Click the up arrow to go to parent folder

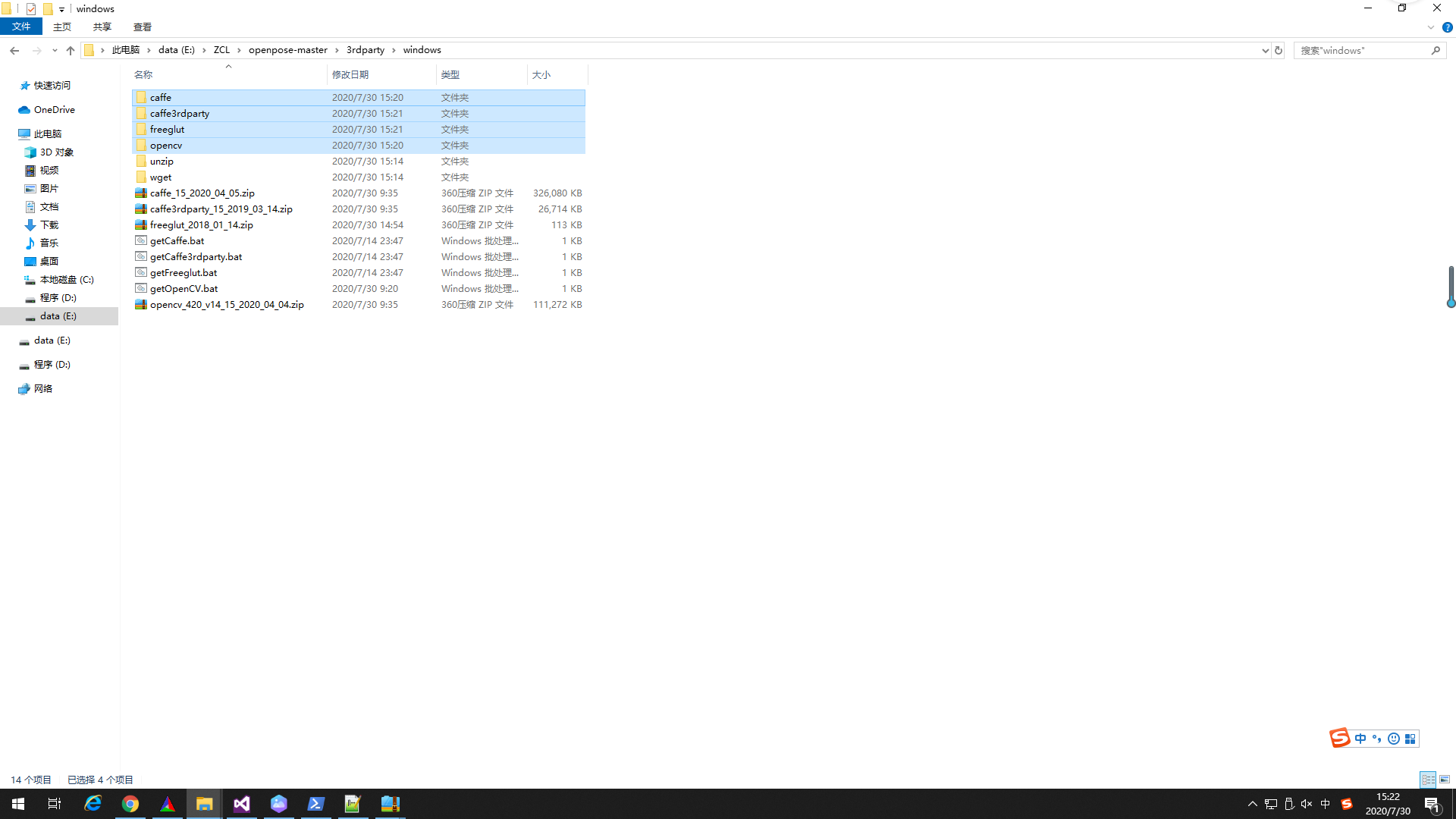pyautogui.click(x=71, y=50)
